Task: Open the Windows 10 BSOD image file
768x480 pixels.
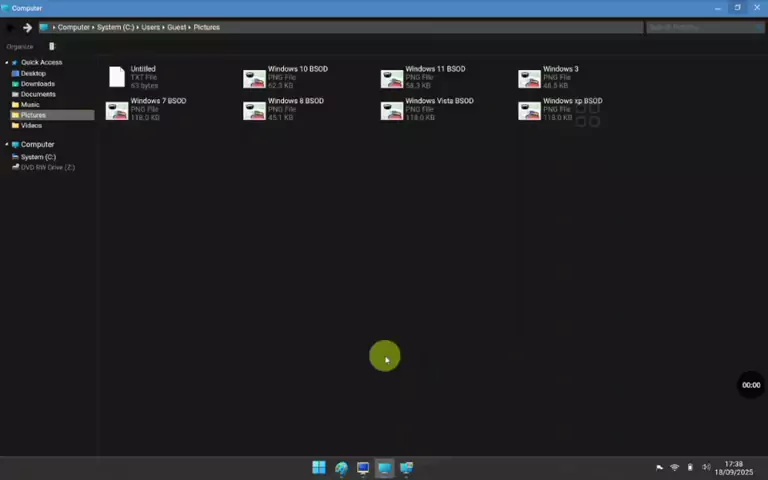Action: (x=255, y=78)
